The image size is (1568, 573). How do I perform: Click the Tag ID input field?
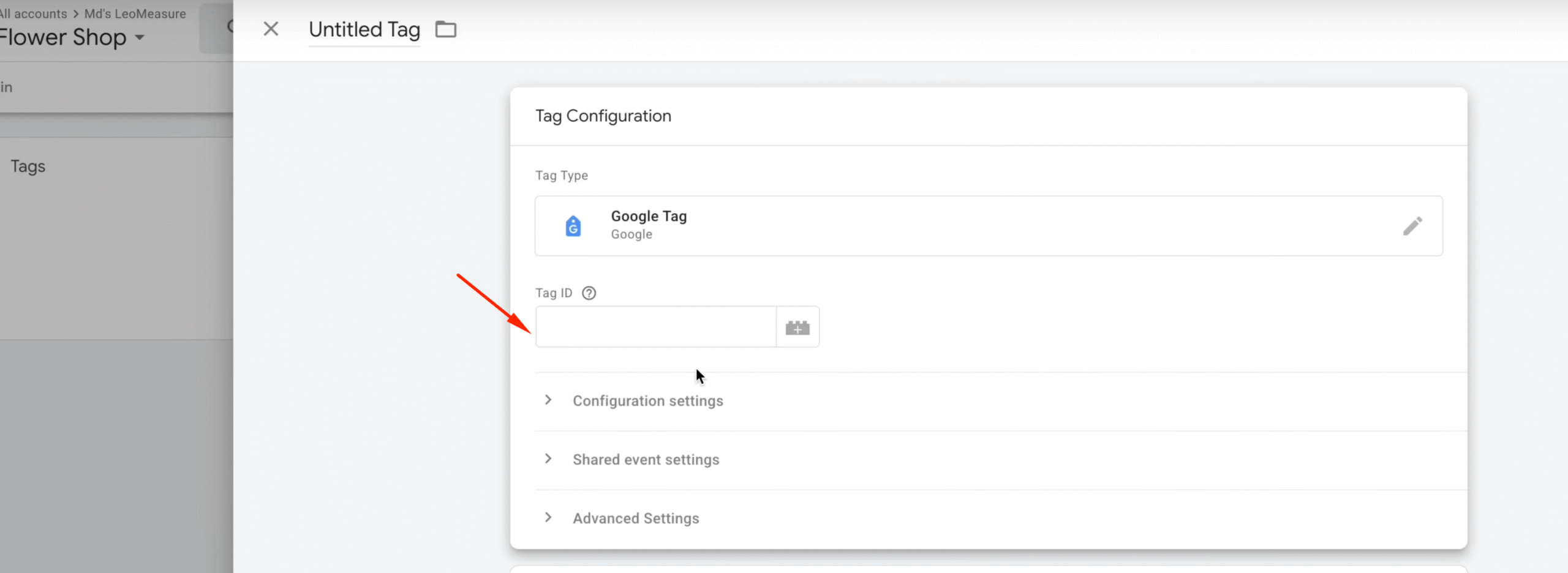click(x=655, y=327)
